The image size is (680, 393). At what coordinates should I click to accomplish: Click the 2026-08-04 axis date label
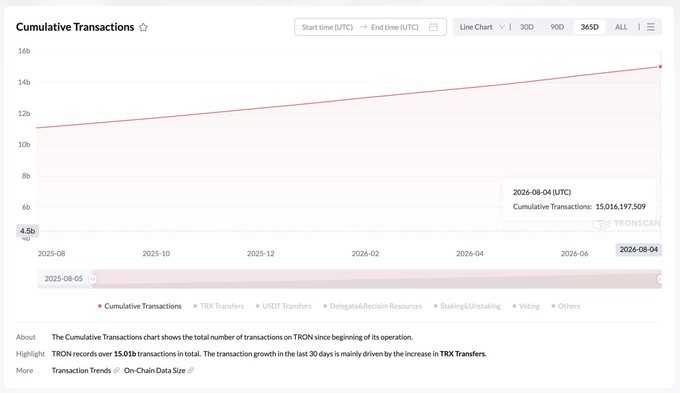[638, 249]
